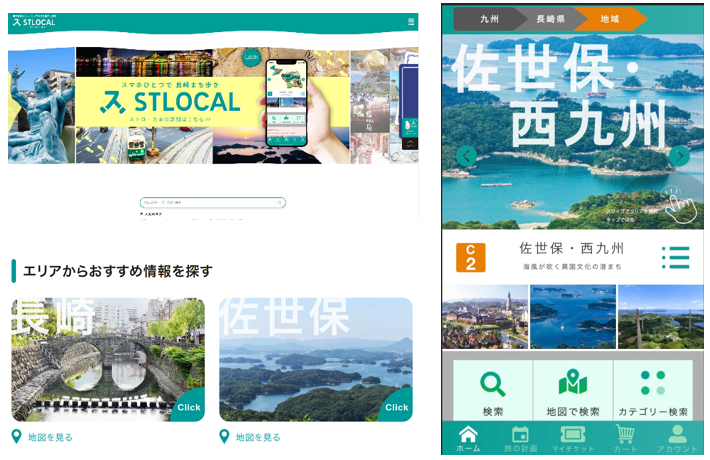Select 九州 breadcrumb in the app
Image resolution: width=710 pixels, height=460 pixels.
pos(489,19)
